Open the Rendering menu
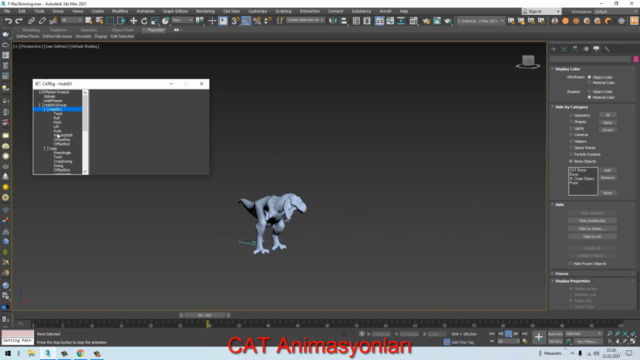 [205, 11]
